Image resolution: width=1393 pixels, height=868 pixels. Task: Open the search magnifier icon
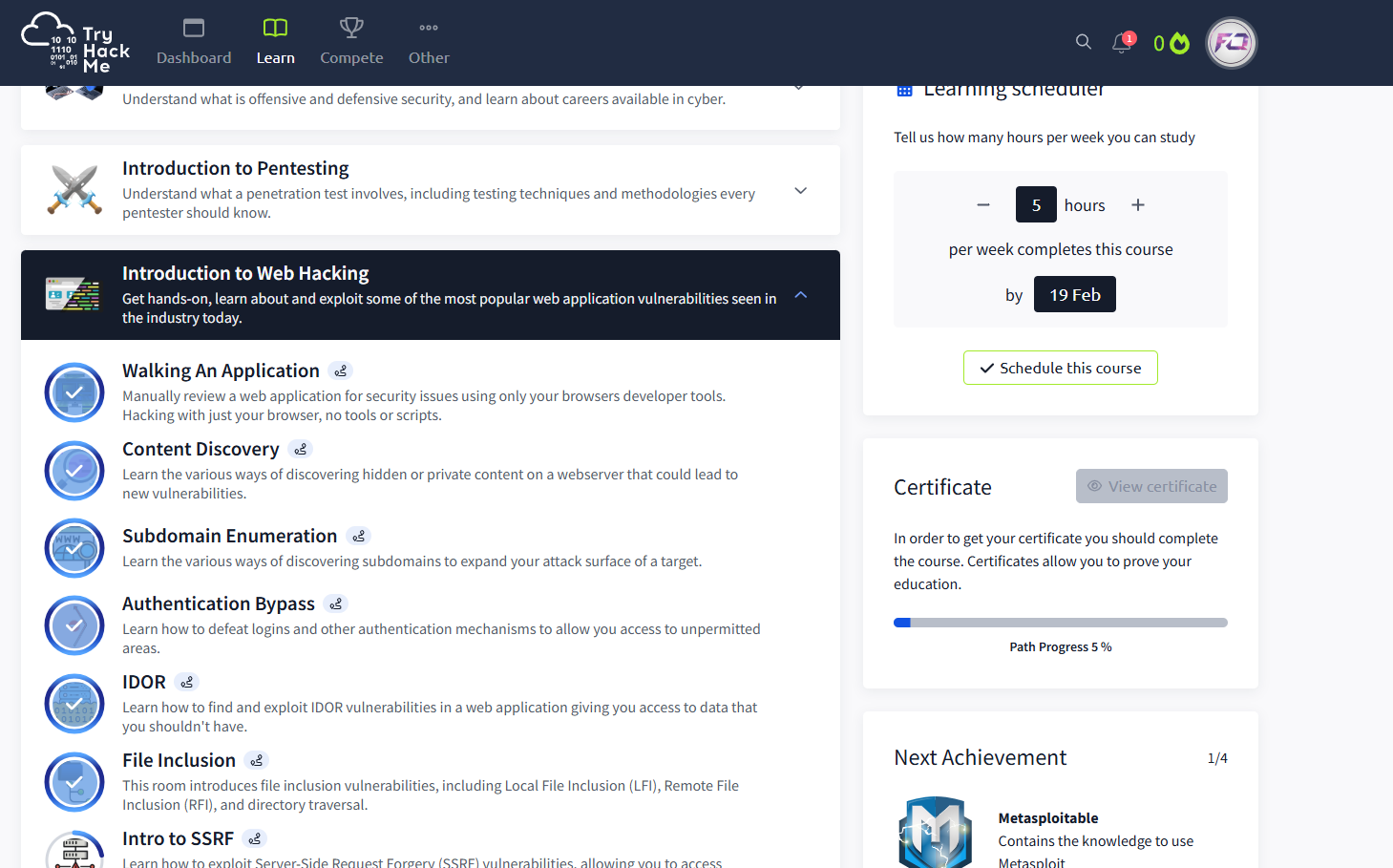point(1083,42)
